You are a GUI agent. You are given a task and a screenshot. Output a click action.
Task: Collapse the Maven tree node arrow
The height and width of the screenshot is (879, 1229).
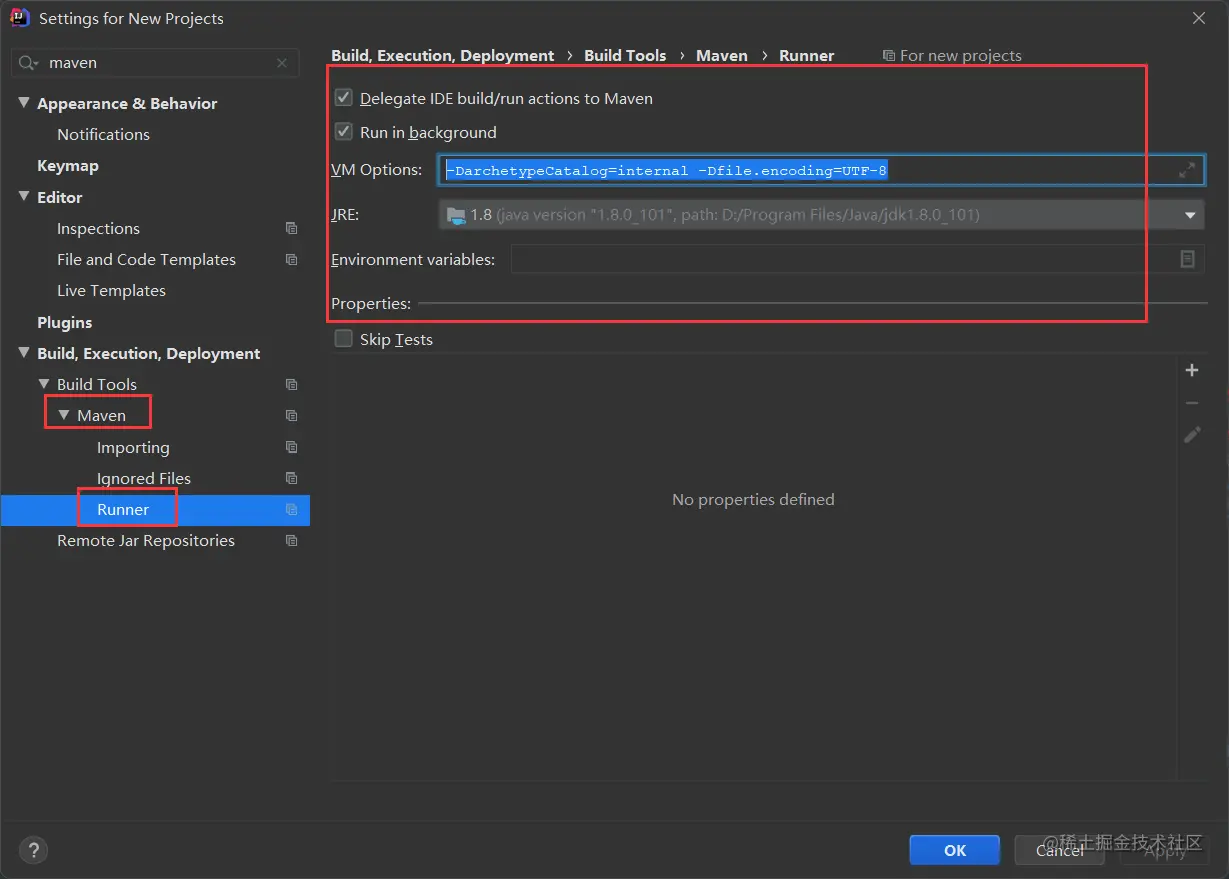(64, 415)
